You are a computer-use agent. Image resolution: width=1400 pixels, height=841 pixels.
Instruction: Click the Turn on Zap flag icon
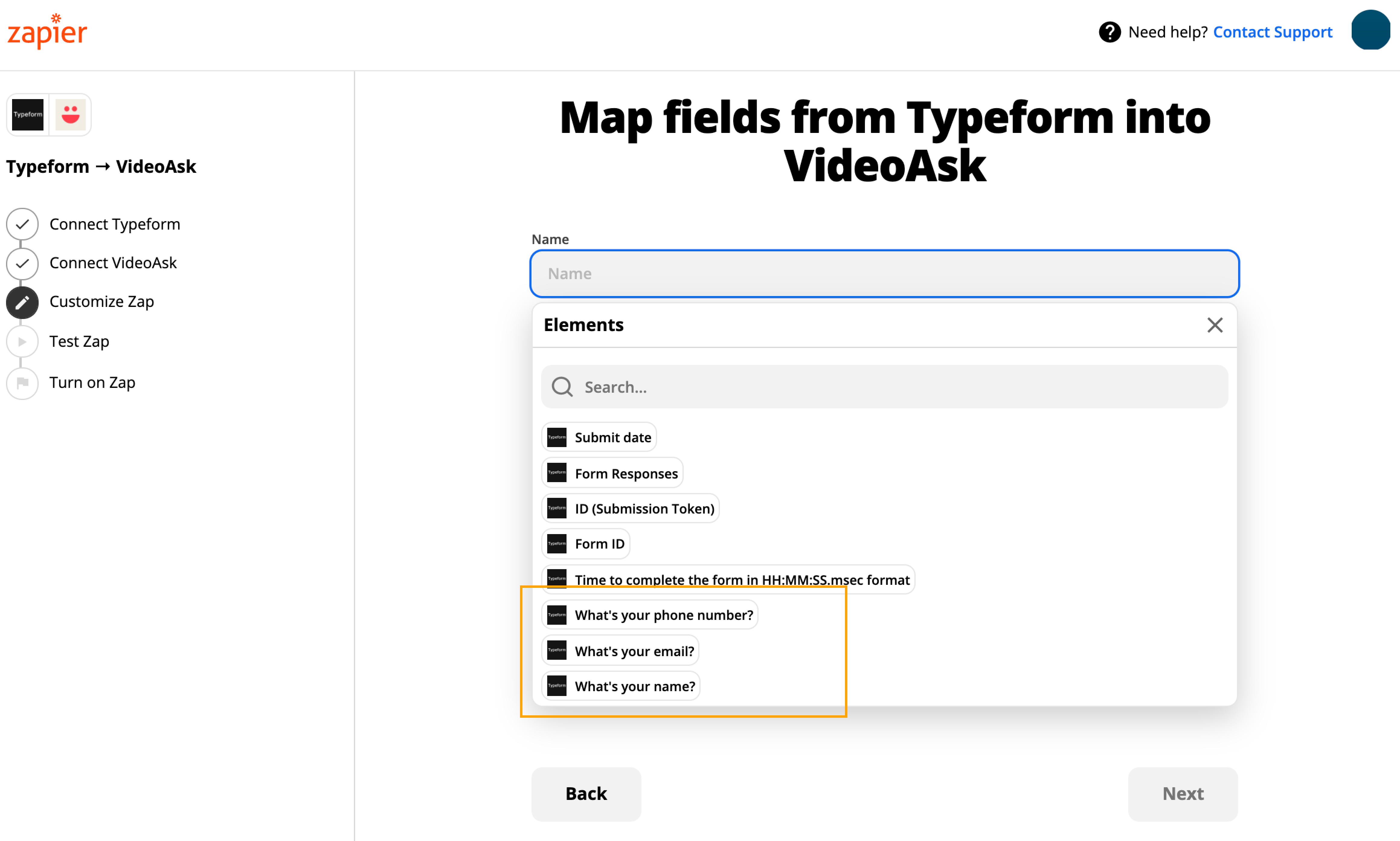pyautogui.click(x=22, y=383)
